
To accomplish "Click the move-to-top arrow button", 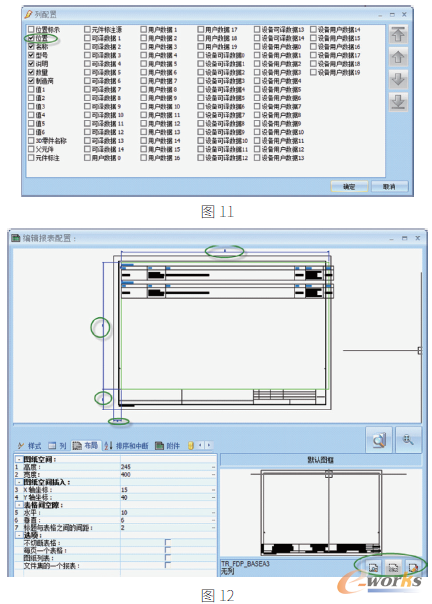I will point(398,35).
